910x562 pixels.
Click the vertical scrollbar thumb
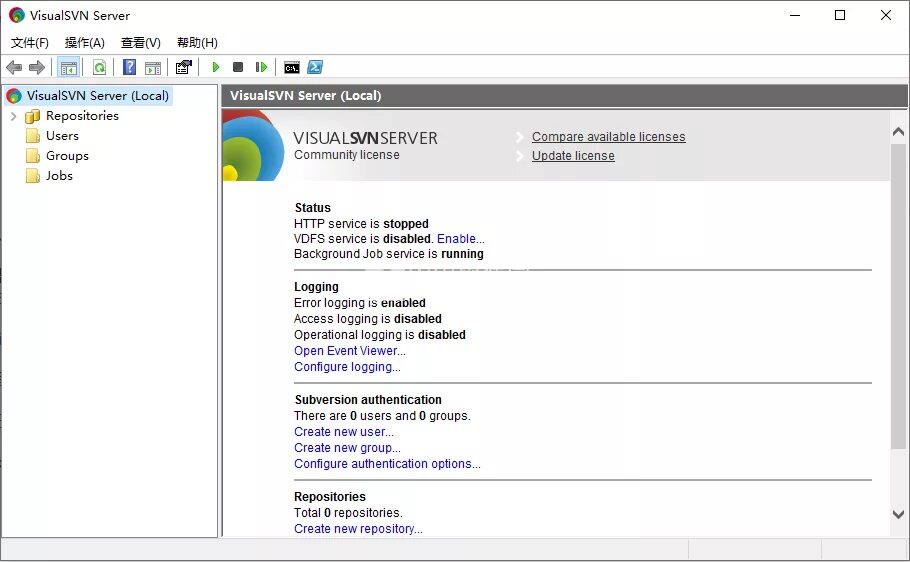[898, 296]
